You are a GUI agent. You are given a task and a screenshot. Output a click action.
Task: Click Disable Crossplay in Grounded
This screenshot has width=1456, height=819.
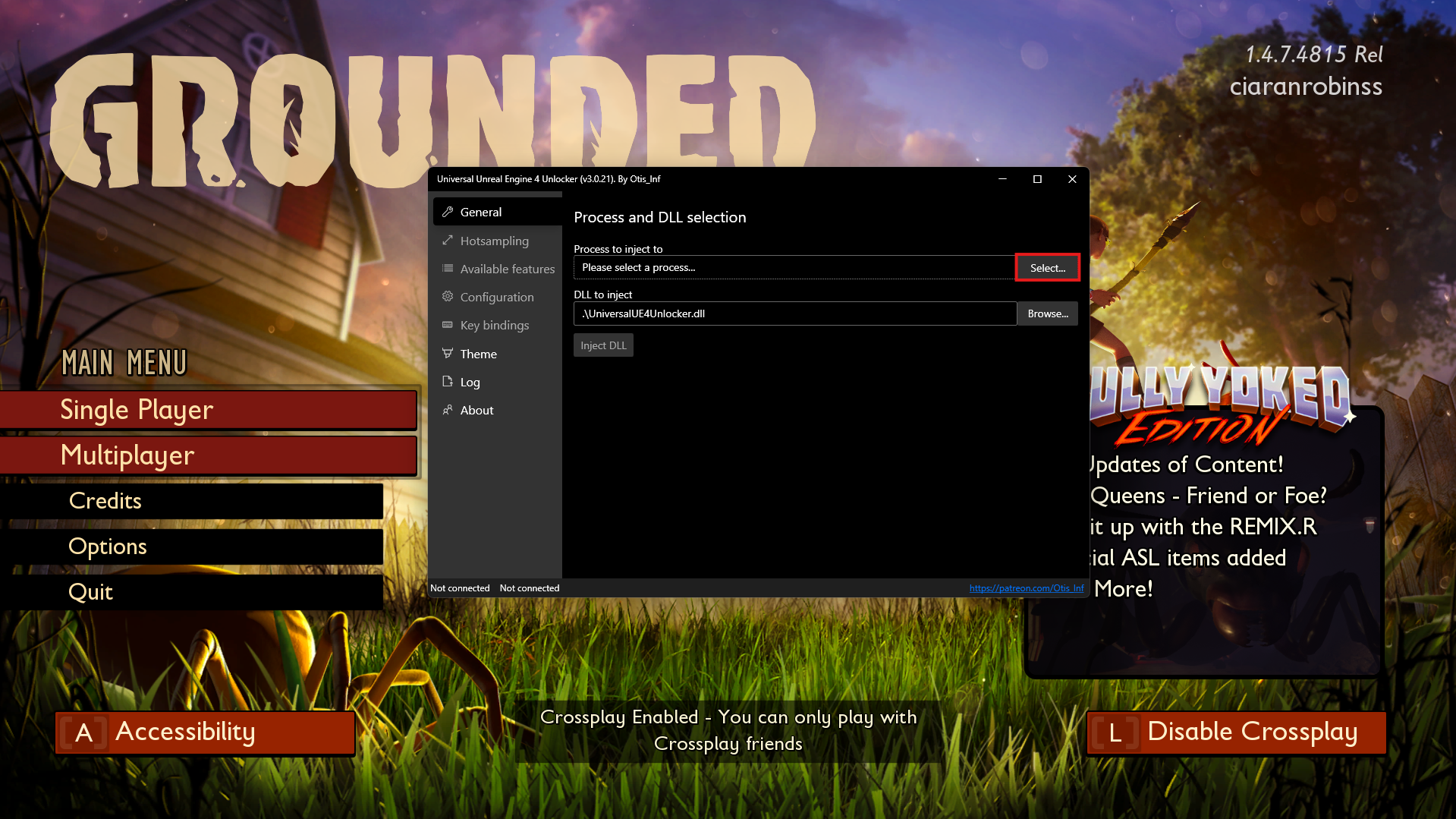1236,732
